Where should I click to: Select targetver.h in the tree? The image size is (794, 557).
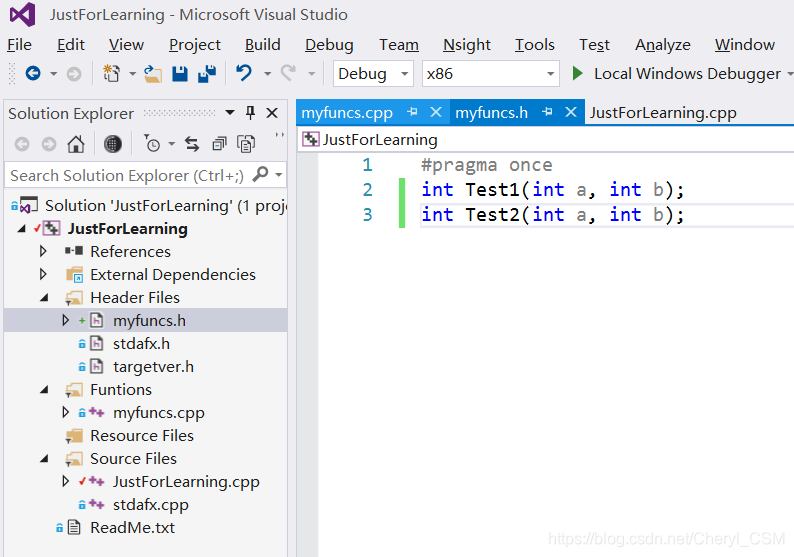(x=153, y=367)
